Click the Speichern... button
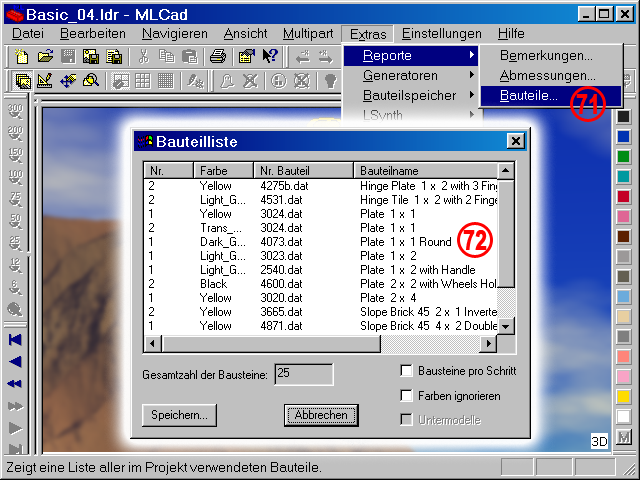Screen dimensions: 640x480 [179, 415]
